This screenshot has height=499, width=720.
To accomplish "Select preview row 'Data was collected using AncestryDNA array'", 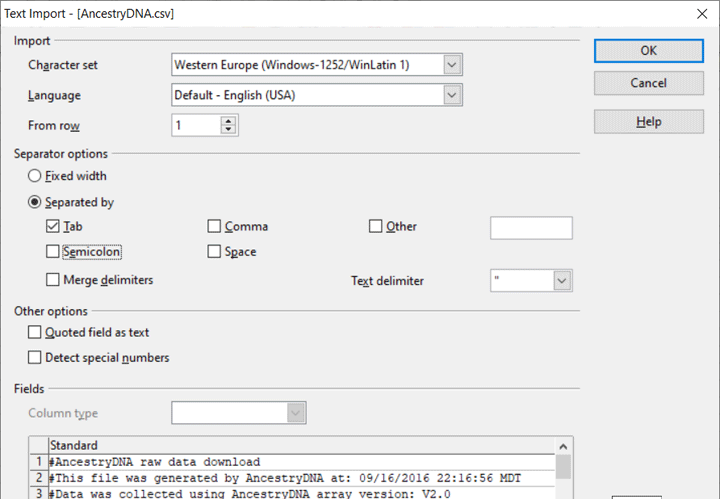I will tap(302, 493).
